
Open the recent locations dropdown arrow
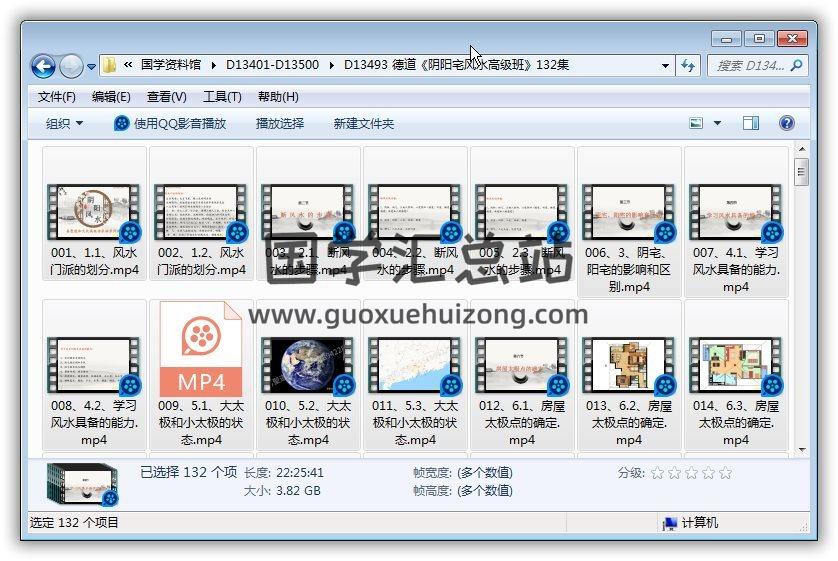pyautogui.click(x=92, y=67)
